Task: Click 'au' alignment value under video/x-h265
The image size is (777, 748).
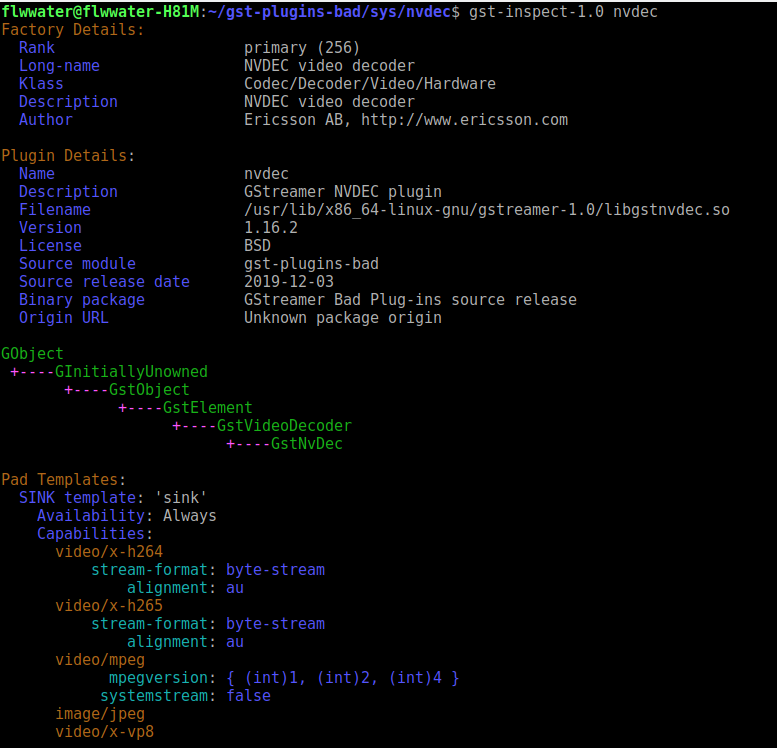Action: [234, 642]
